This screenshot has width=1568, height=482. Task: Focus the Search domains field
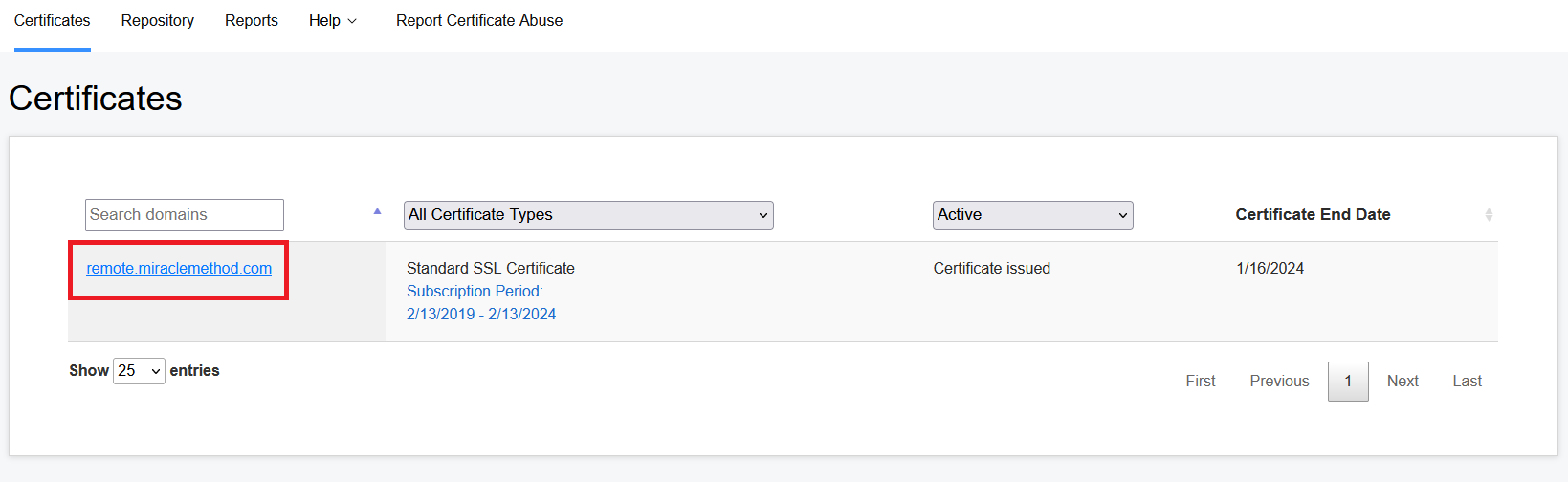[185, 215]
